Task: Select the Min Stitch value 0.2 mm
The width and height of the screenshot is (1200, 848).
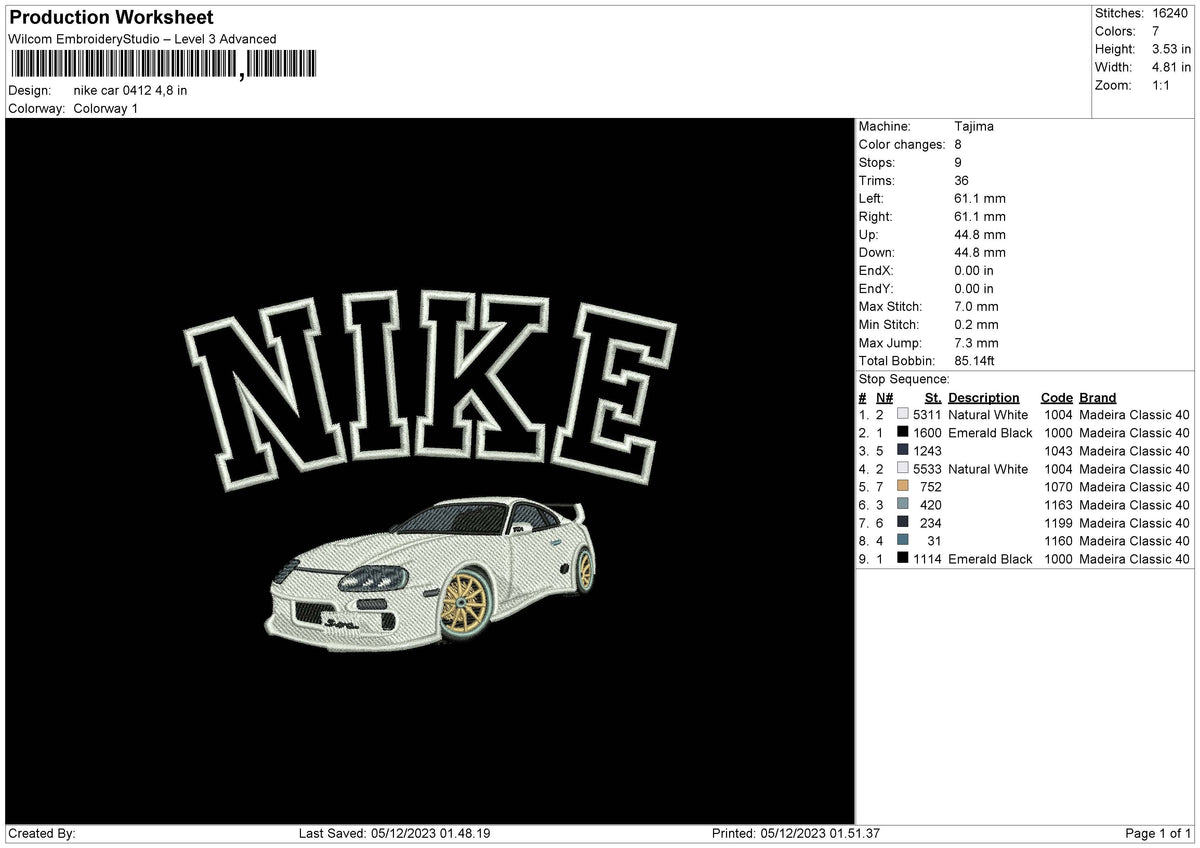Action: pos(976,325)
